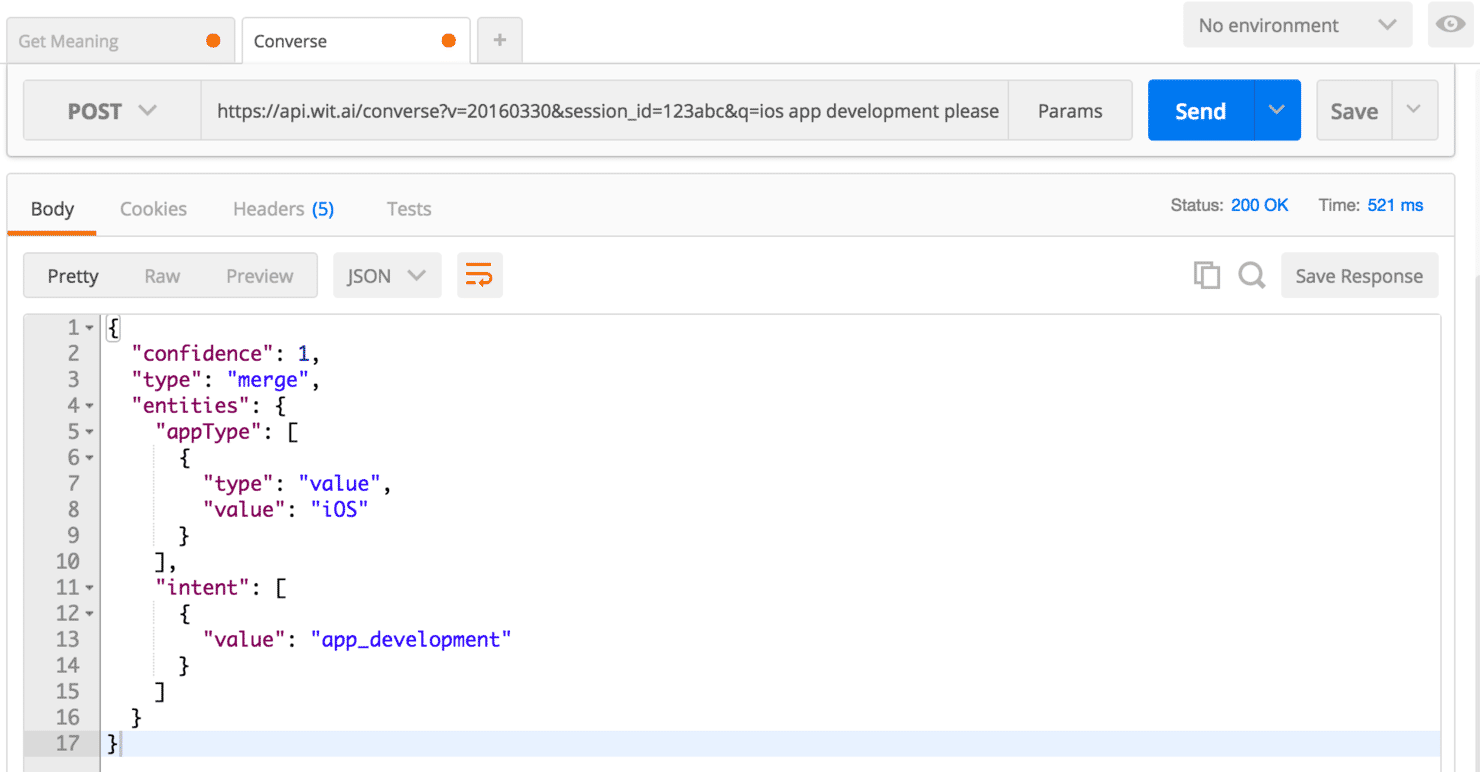This screenshot has height=772, width=1480.
Task: Collapse the intent fold arrow on line 11
Action: (x=89, y=588)
